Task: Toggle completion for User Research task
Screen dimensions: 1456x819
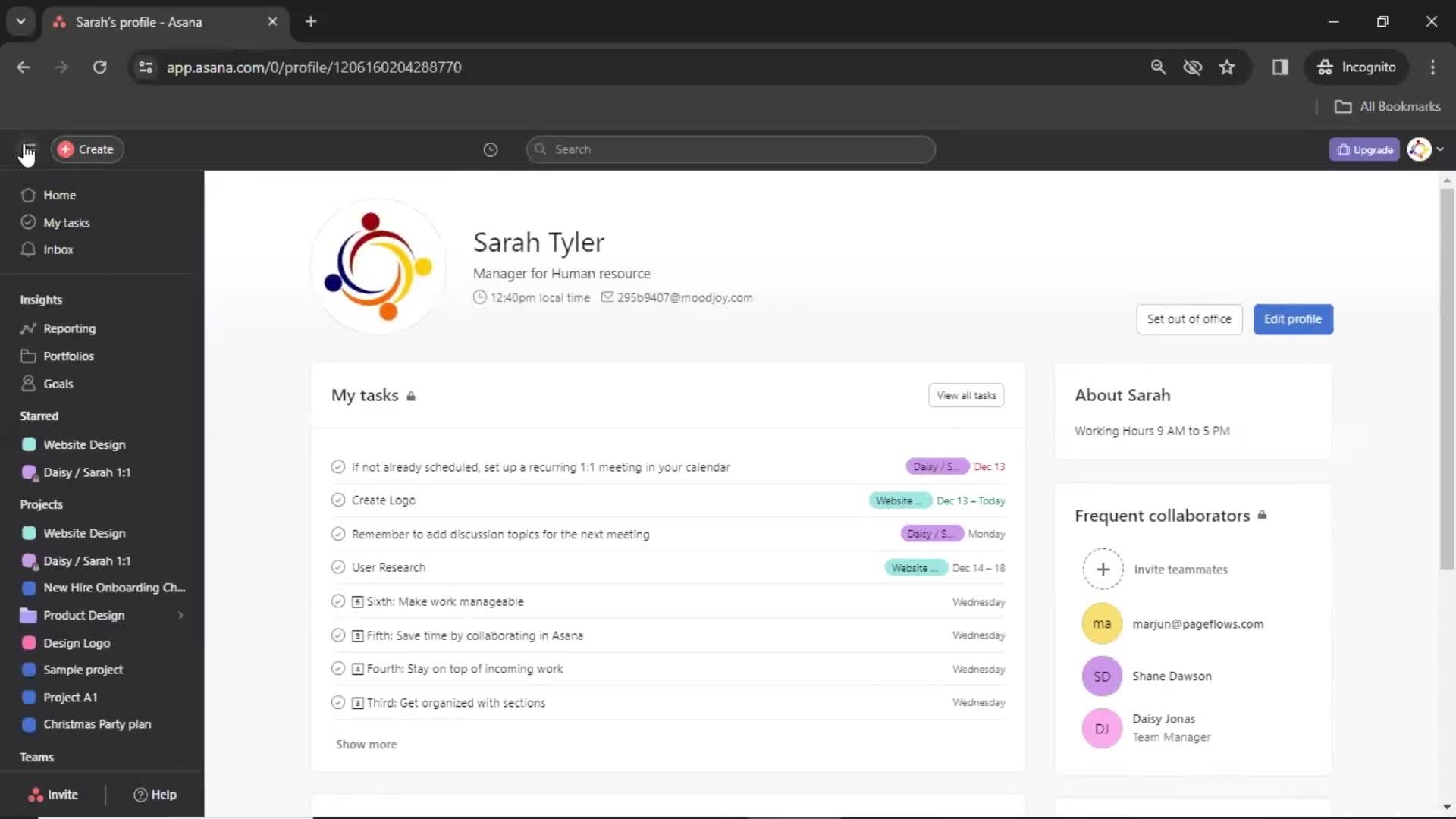Action: (x=338, y=567)
